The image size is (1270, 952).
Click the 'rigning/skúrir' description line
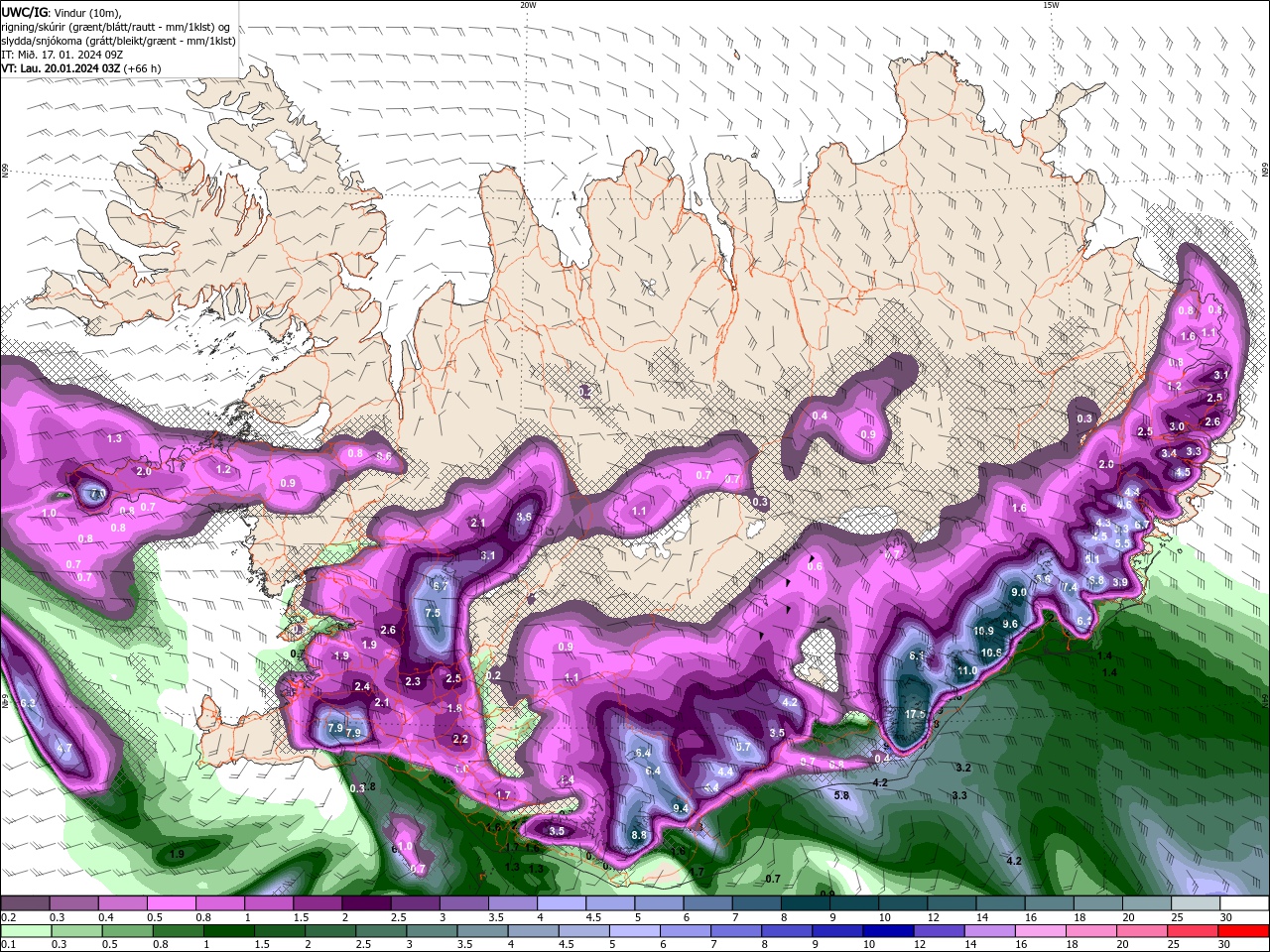pyautogui.click(x=116, y=27)
